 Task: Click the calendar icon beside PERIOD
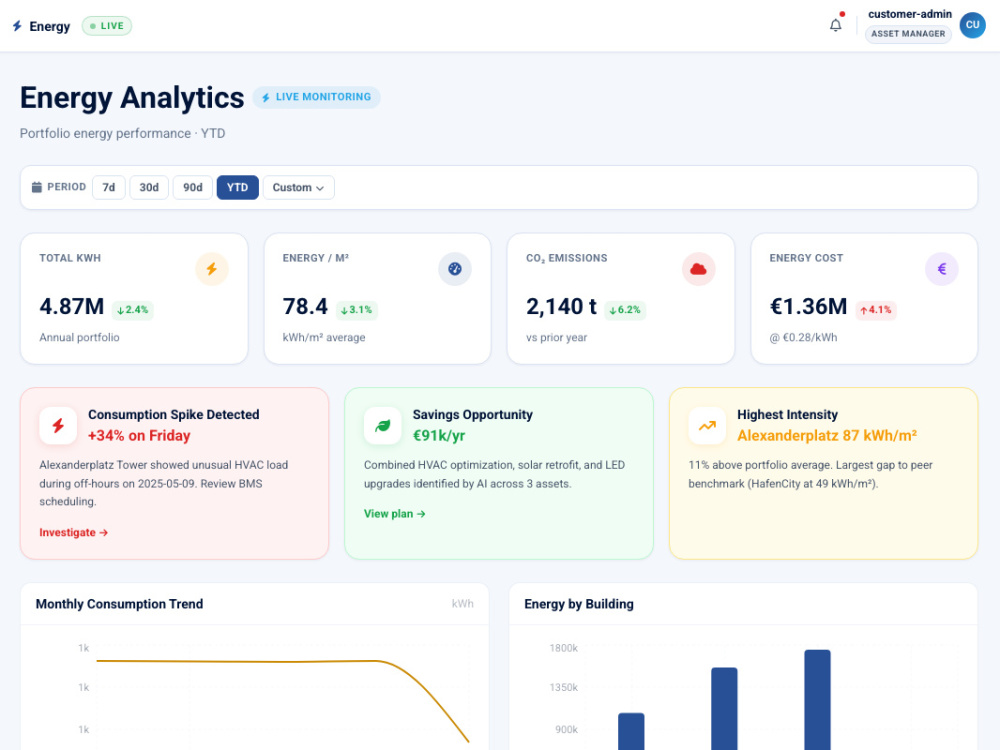[x=37, y=187]
